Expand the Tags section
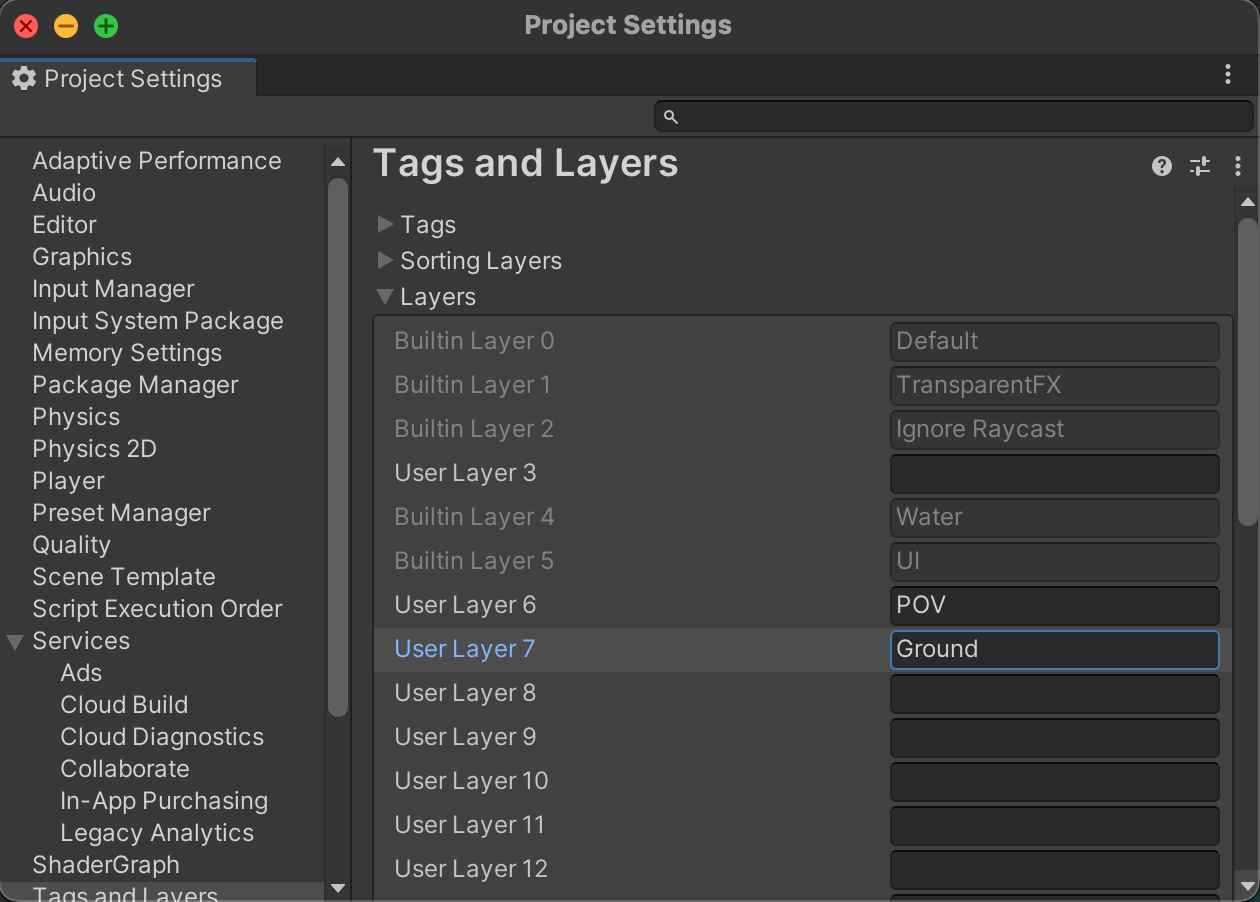This screenshot has height=902, width=1260. coord(386,225)
